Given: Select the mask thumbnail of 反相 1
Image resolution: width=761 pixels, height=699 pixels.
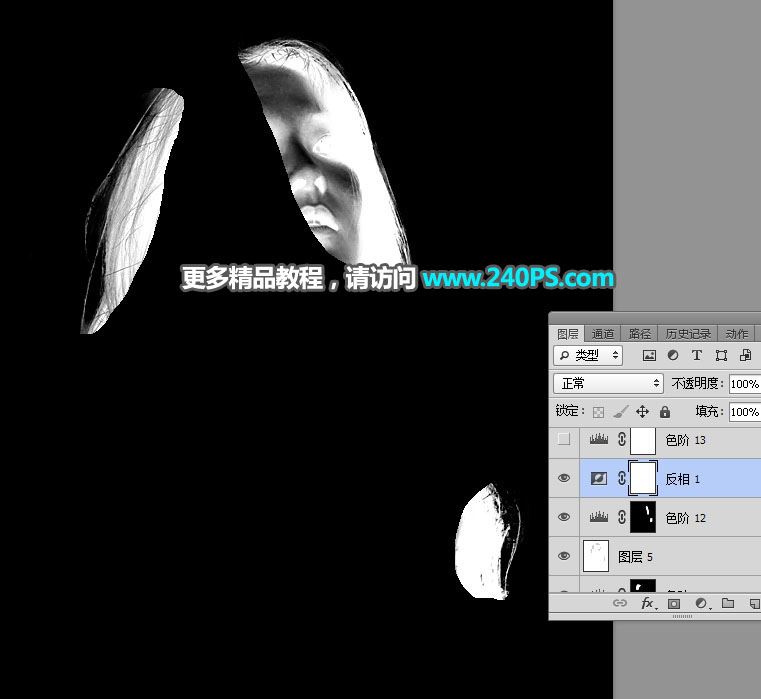Looking at the screenshot, I should tap(643, 478).
